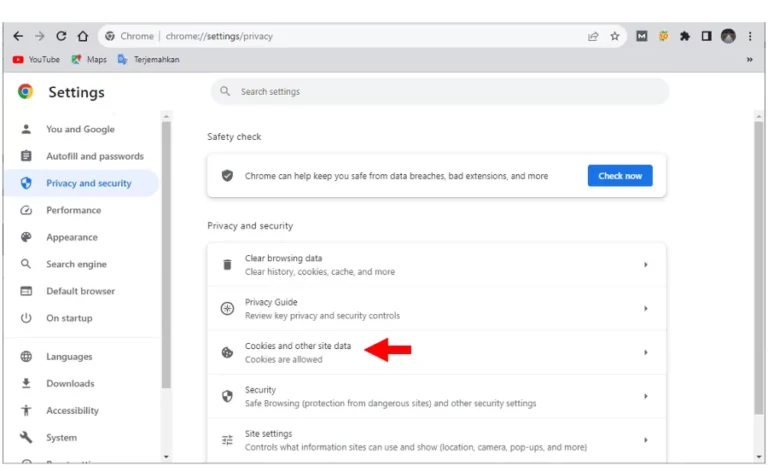Bookmark this page with the star icon
The height and width of the screenshot is (471, 768).
(615, 36)
